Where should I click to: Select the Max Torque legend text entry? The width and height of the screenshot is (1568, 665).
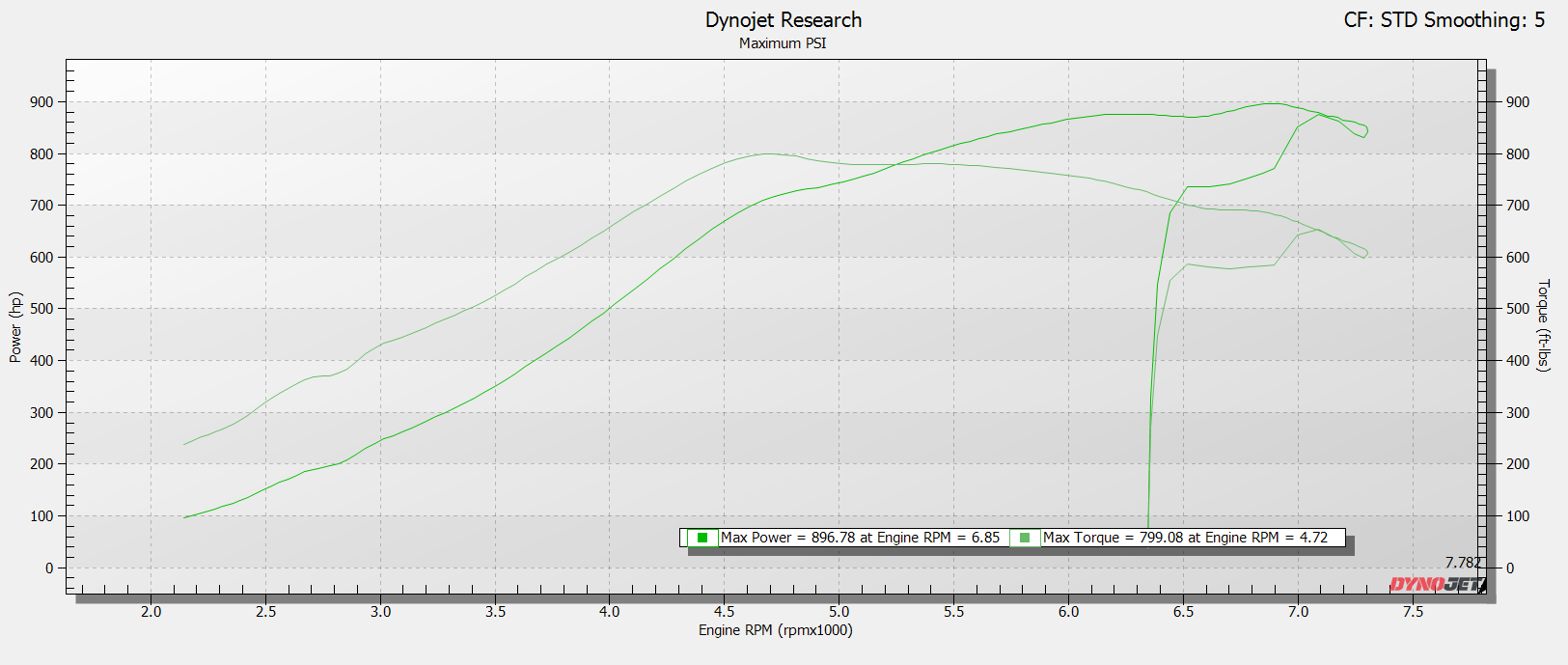pos(1185,538)
